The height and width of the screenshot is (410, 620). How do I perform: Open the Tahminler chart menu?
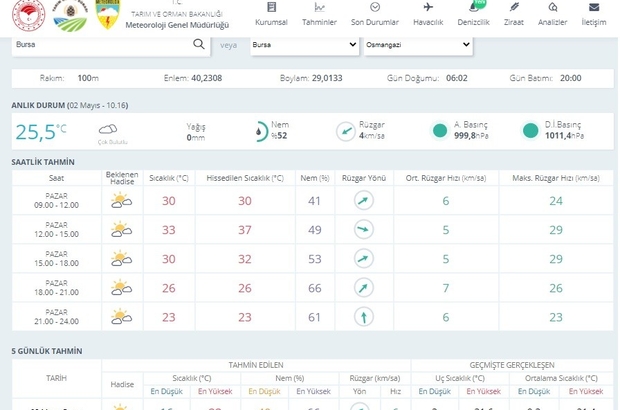[320, 8]
